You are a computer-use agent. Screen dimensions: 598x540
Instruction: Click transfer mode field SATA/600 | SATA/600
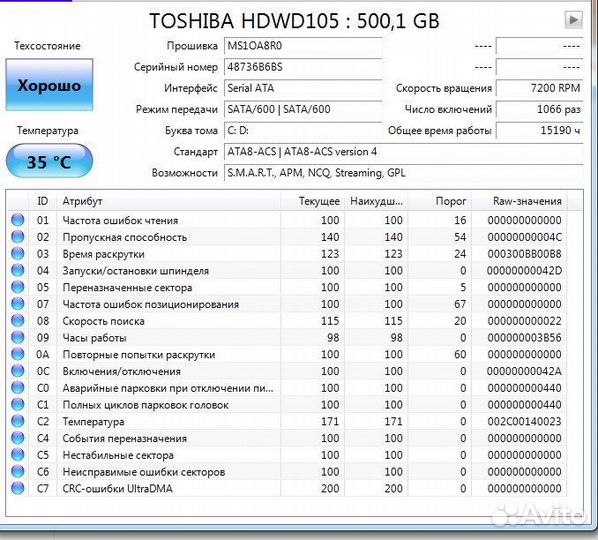[303, 109]
